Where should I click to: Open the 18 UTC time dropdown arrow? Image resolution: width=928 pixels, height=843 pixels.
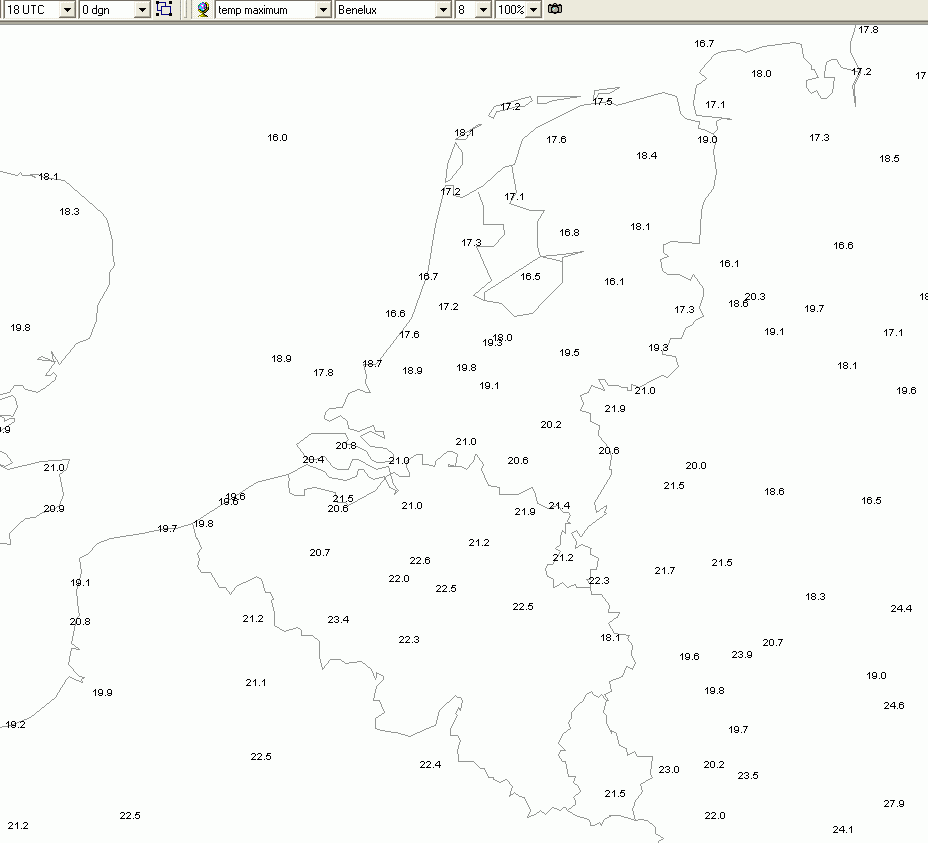click(67, 10)
